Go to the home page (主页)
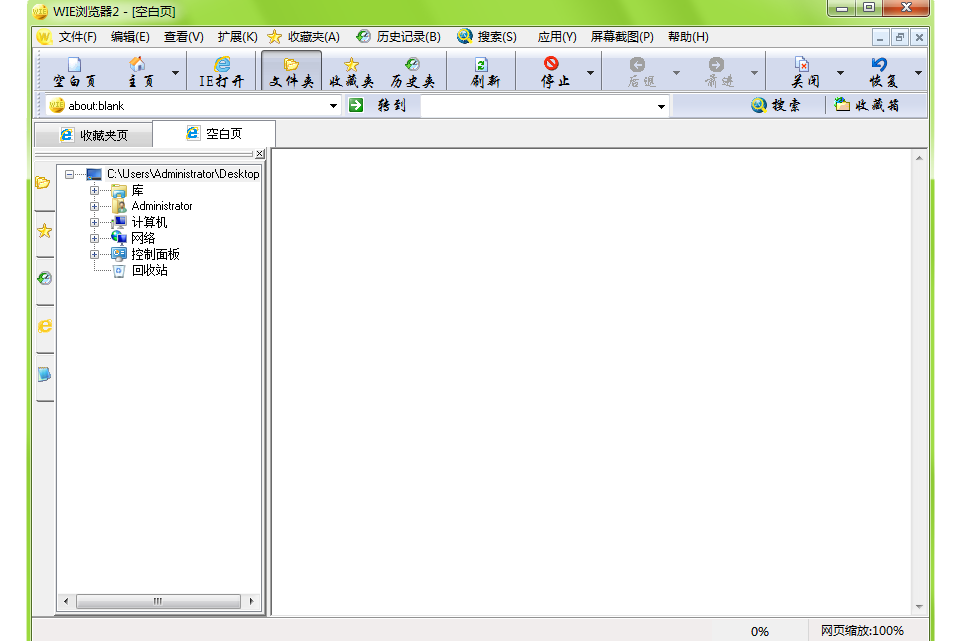The height and width of the screenshot is (641, 961). tap(140, 72)
